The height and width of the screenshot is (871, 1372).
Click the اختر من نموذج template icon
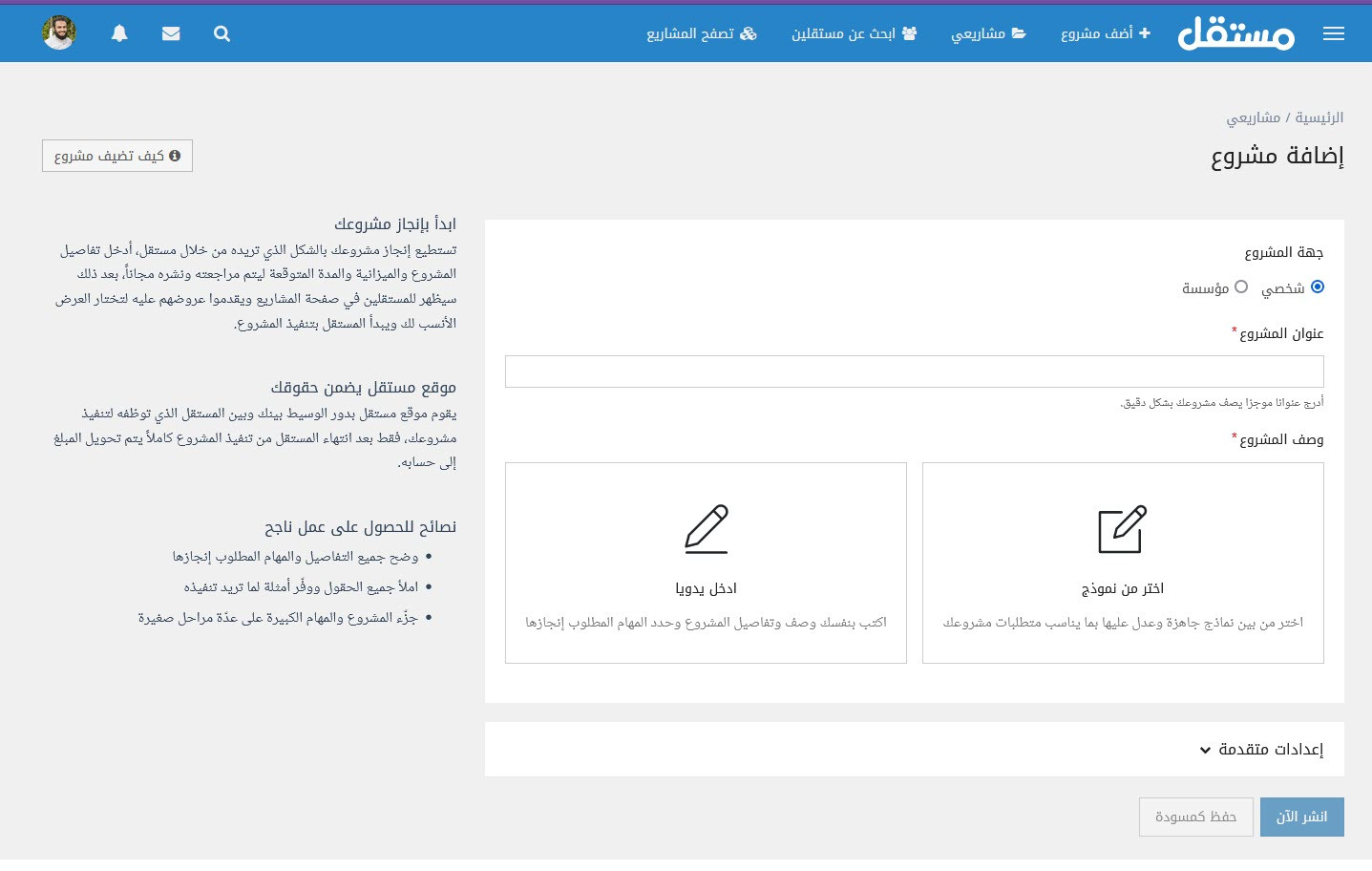click(x=1122, y=529)
